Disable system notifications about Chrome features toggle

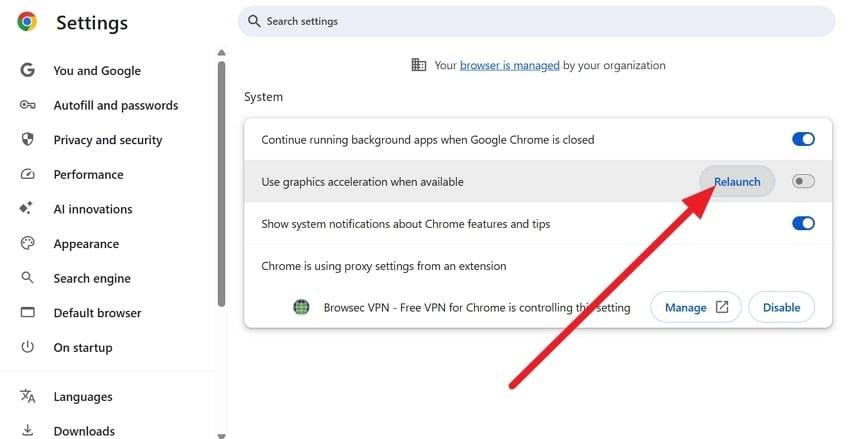[803, 223]
